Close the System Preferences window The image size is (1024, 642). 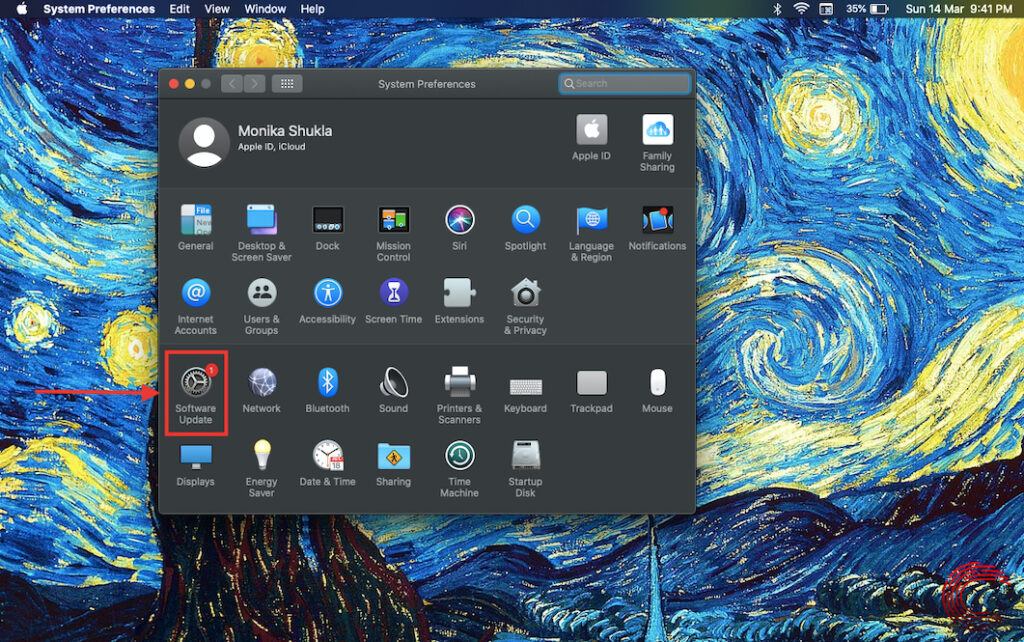click(174, 84)
